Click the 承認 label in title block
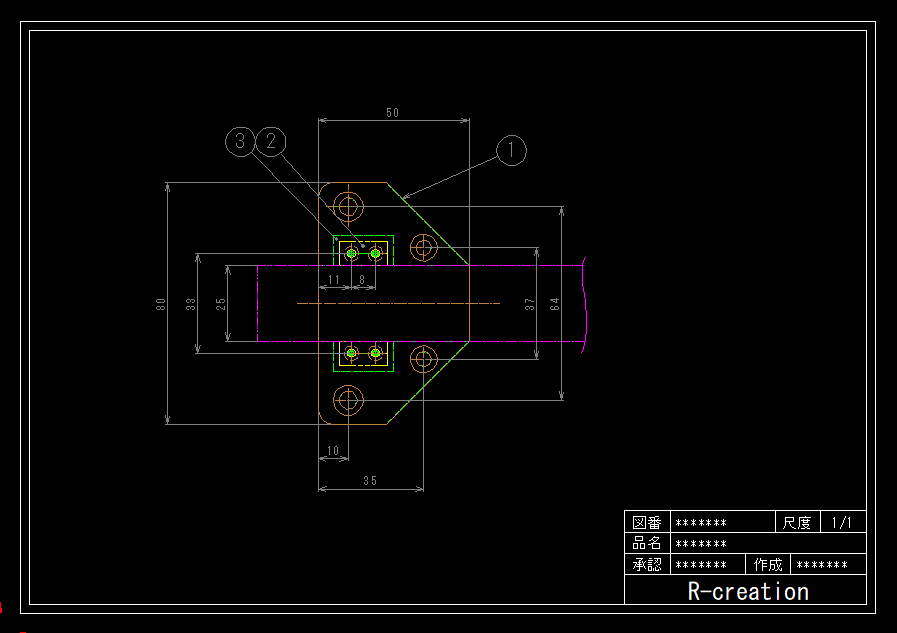This screenshot has height=633, width=897. tap(647, 564)
